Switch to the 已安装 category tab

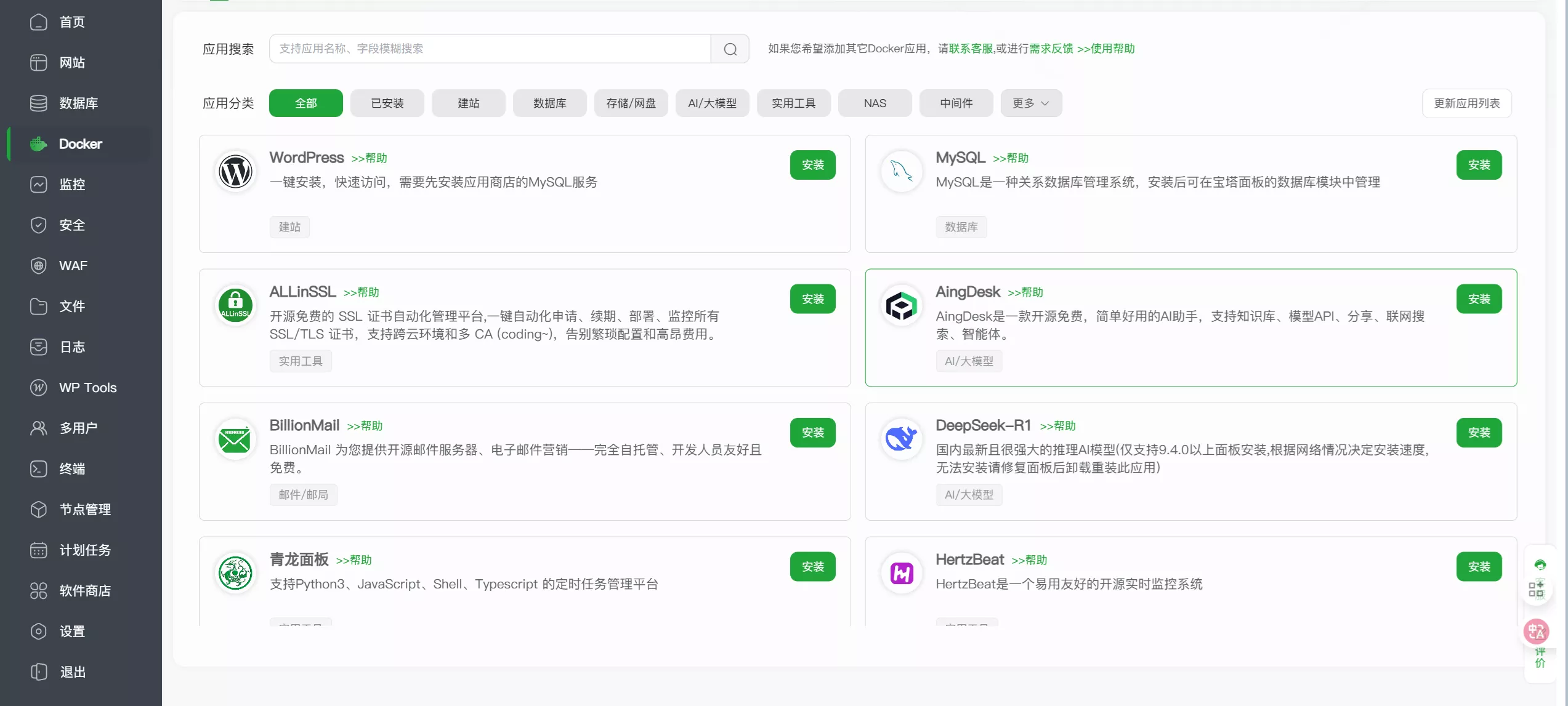[387, 103]
